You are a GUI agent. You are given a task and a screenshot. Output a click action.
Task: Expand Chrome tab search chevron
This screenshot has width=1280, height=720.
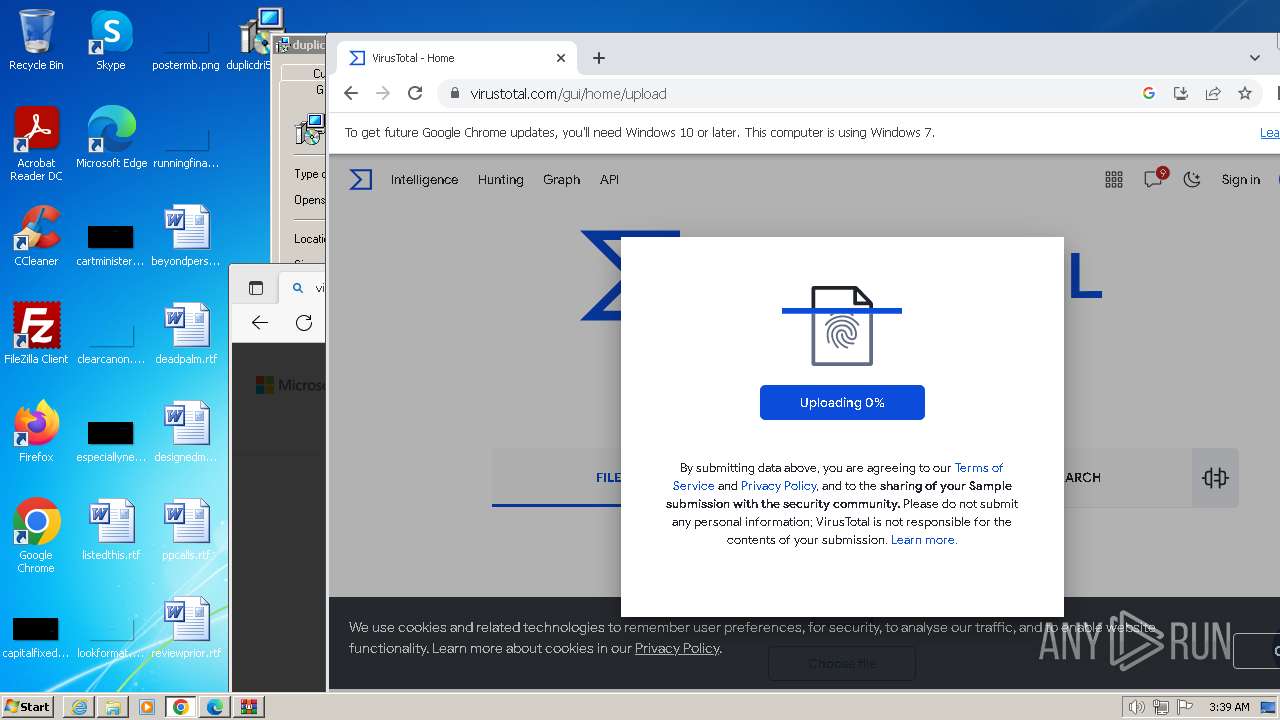tap(1255, 58)
